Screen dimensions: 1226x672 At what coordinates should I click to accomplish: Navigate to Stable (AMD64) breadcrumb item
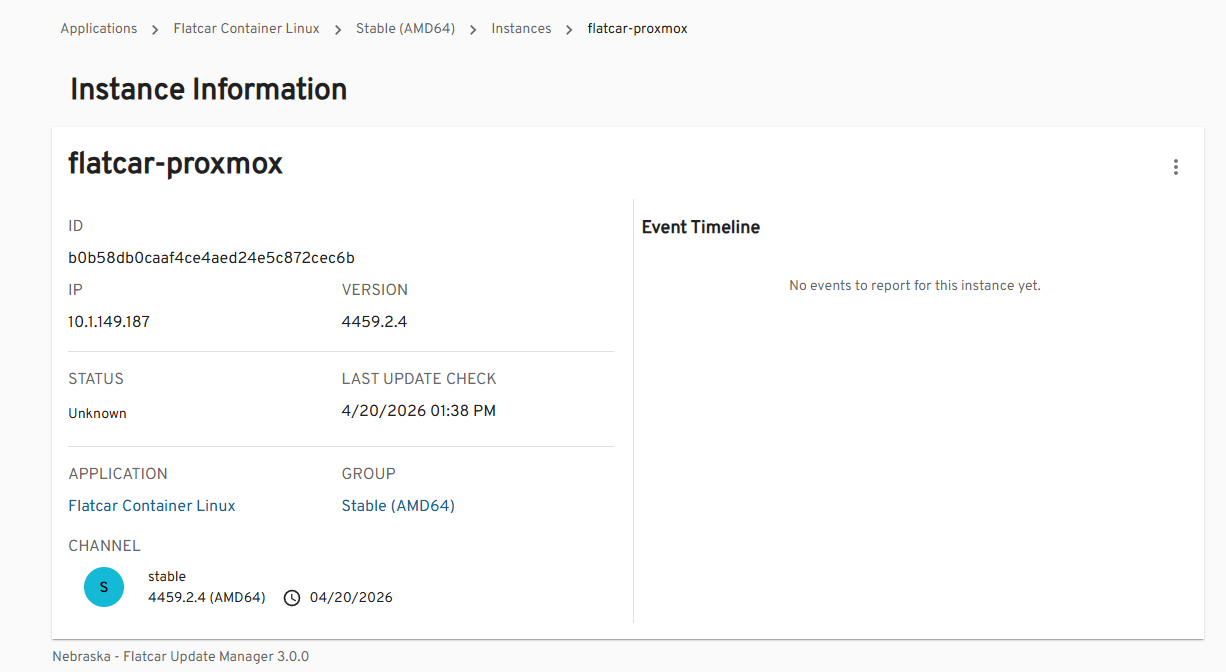tap(405, 29)
